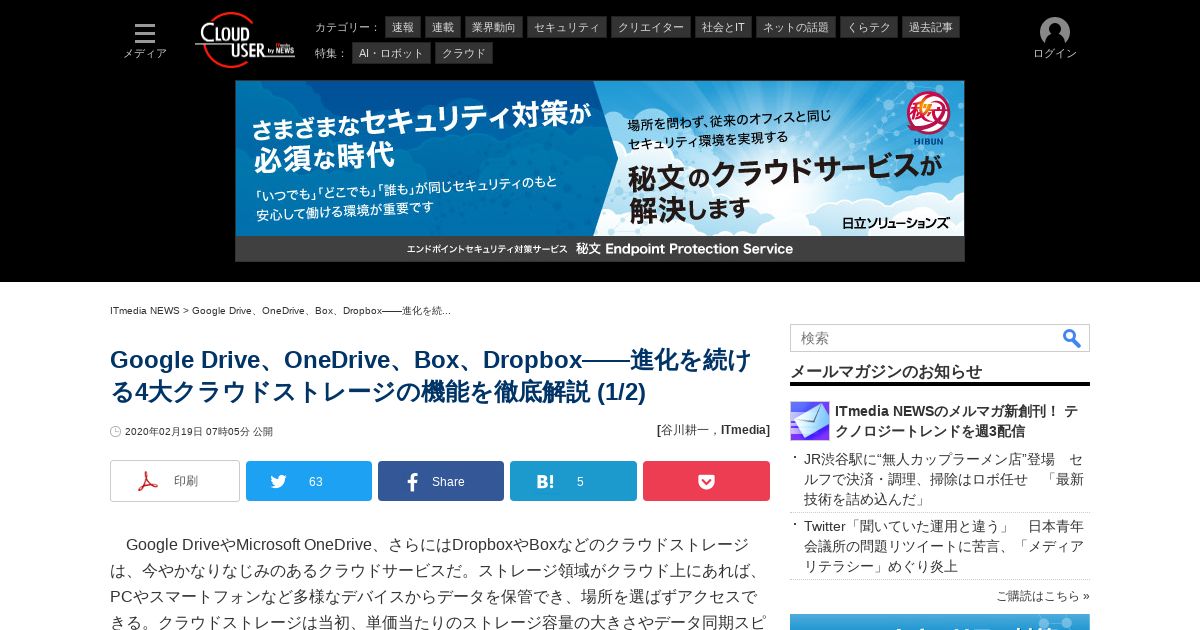Viewport: 1200px width, 630px height.
Task: Select the ネットの話題 category
Action: click(796, 27)
